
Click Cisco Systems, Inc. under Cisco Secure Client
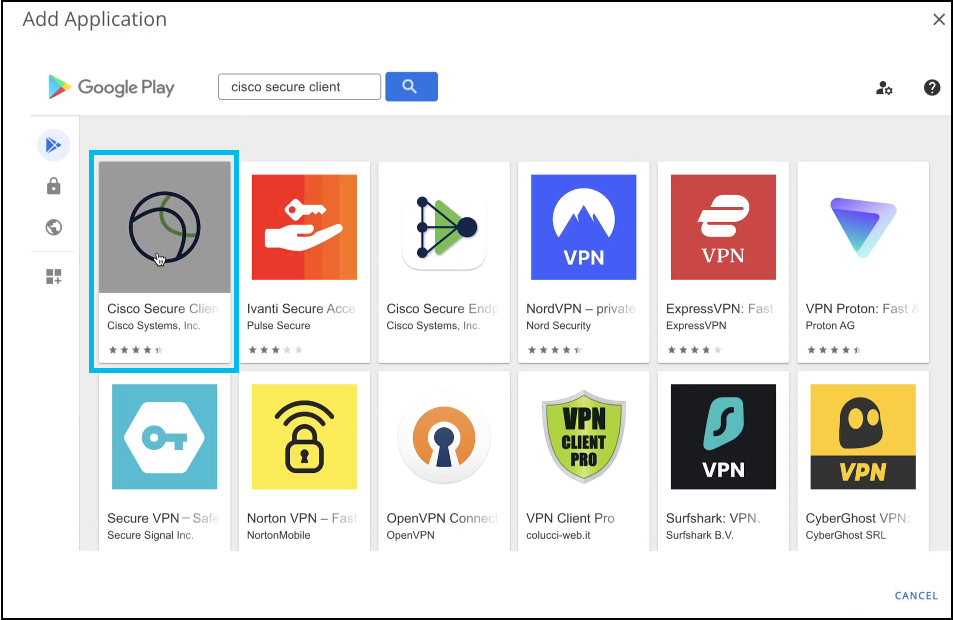pyautogui.click(x=154, y=326)
